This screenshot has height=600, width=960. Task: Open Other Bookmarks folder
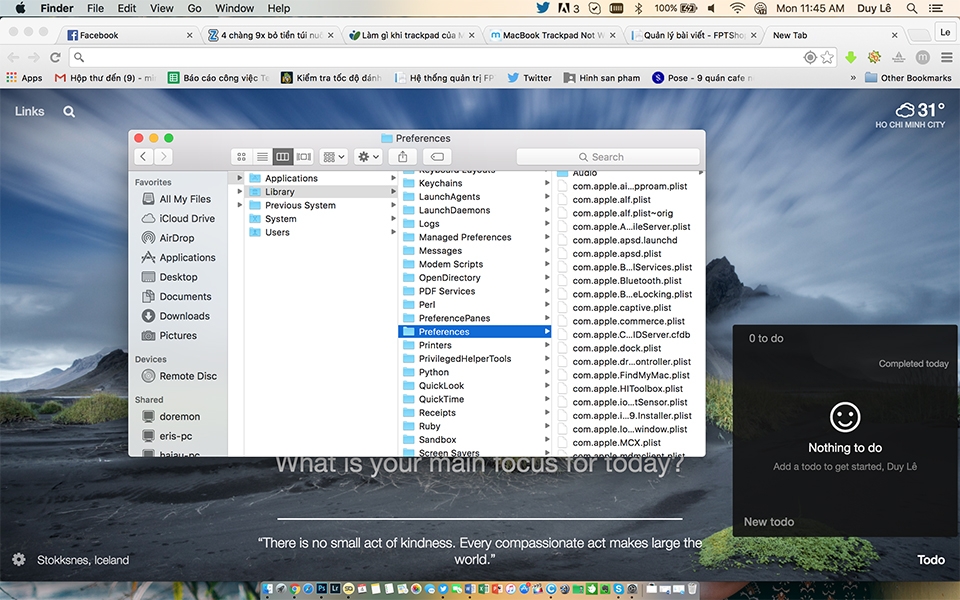908,78
